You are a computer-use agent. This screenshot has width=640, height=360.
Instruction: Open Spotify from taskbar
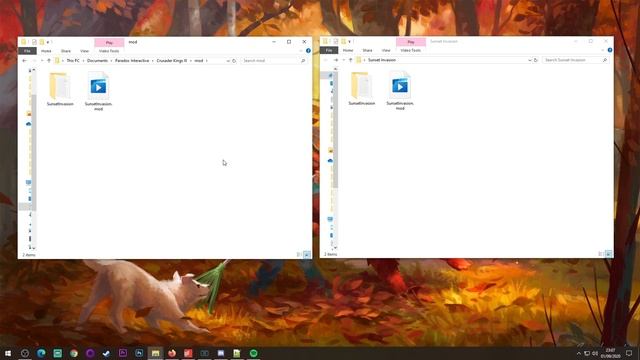click(253, 353)
